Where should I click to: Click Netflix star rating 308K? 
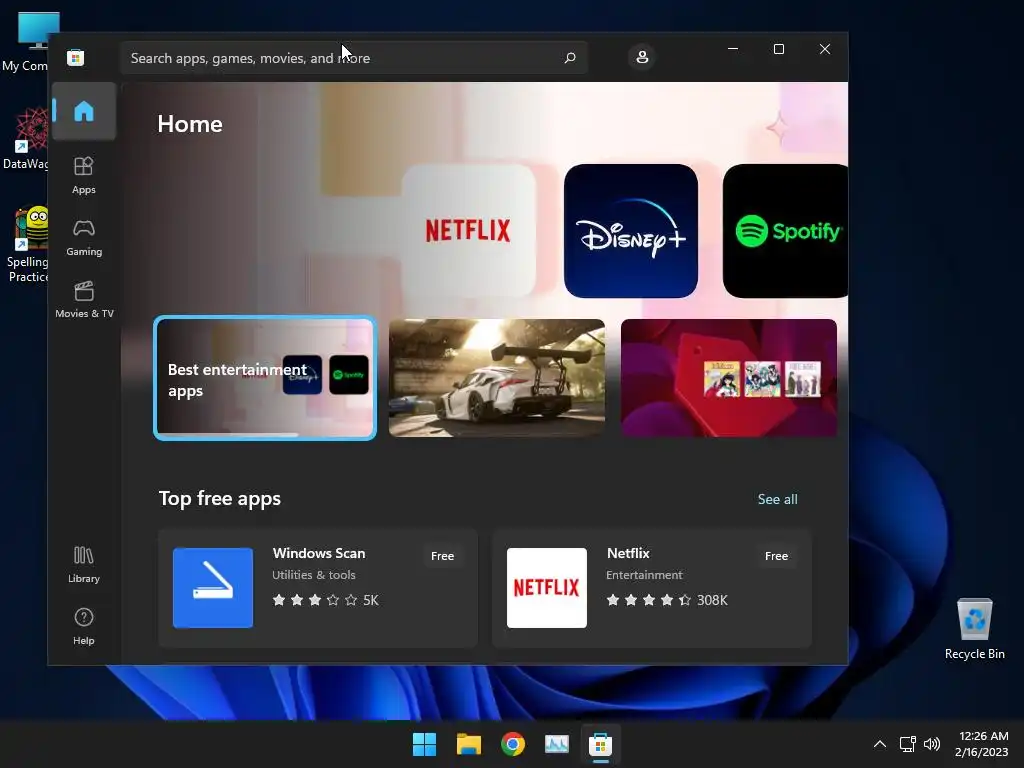(667, 600)
